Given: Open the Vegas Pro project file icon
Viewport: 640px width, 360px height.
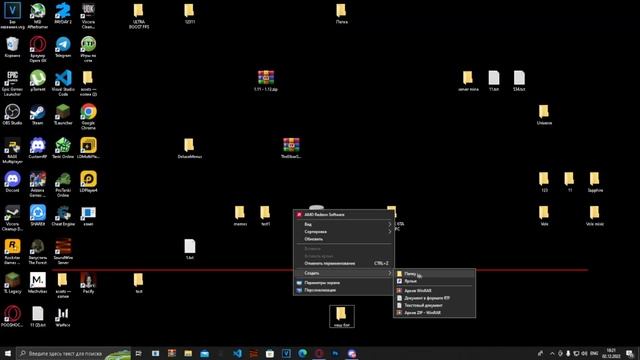Looking at the screenshot, I should pos(12,16).
